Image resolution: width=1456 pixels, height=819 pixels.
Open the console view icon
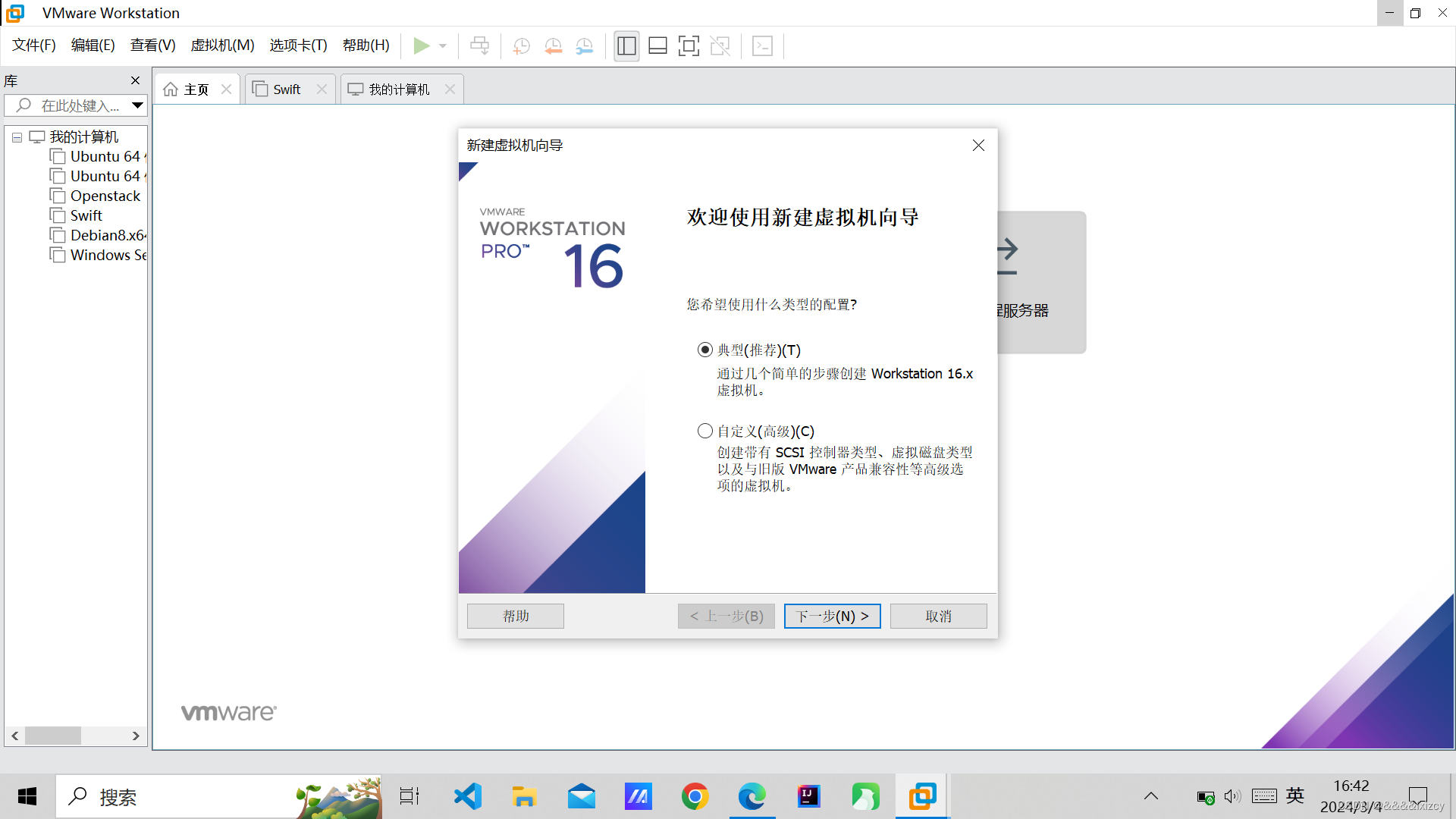(762, 46)
